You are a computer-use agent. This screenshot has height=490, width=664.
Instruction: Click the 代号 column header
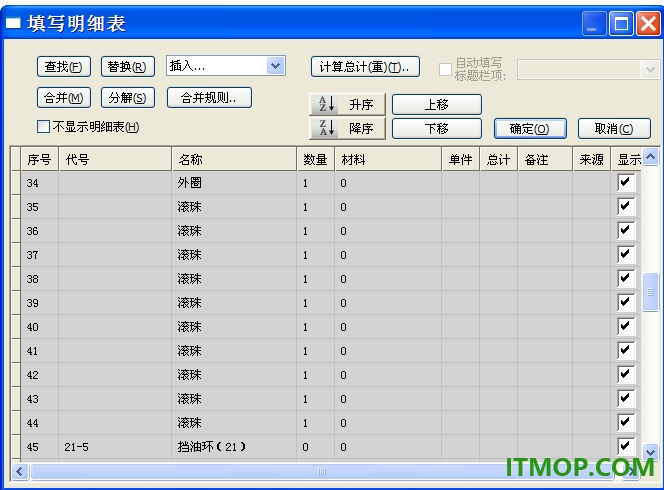[115, 159]
